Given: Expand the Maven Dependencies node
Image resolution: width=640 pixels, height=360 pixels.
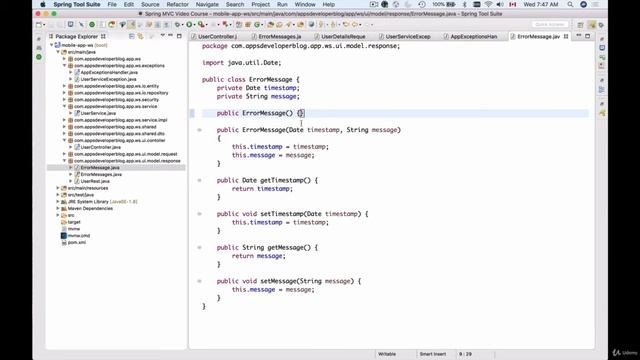Looking at the screenshot, I should pos(58,209).
